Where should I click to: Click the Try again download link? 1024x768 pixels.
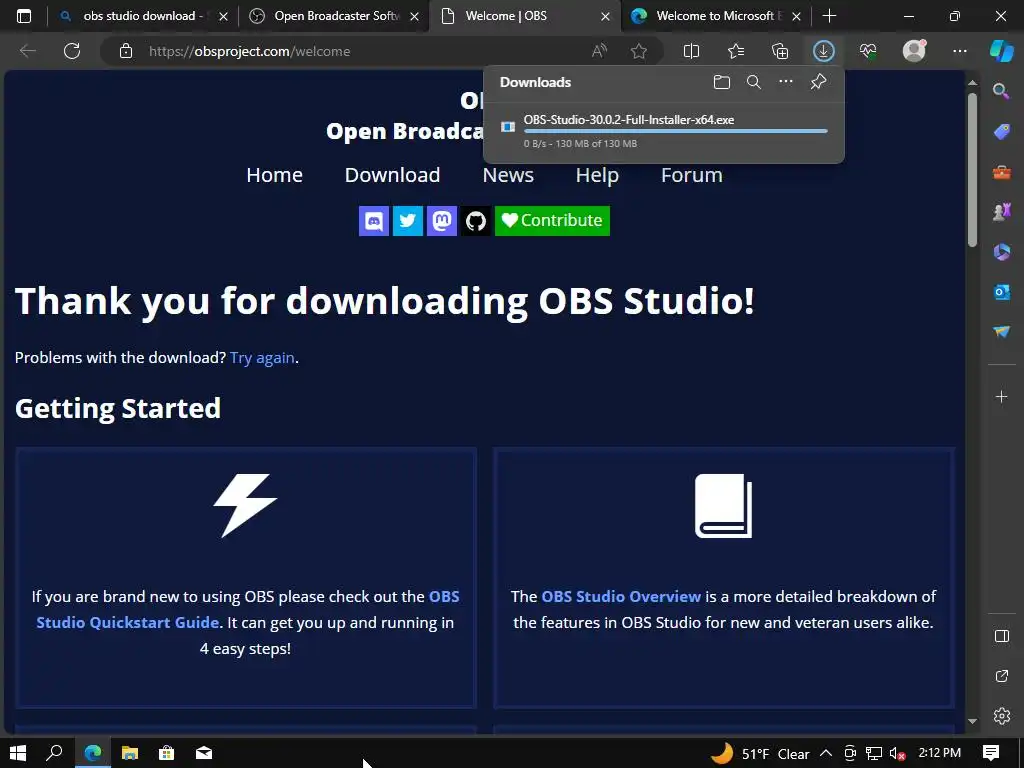point(262,358)
